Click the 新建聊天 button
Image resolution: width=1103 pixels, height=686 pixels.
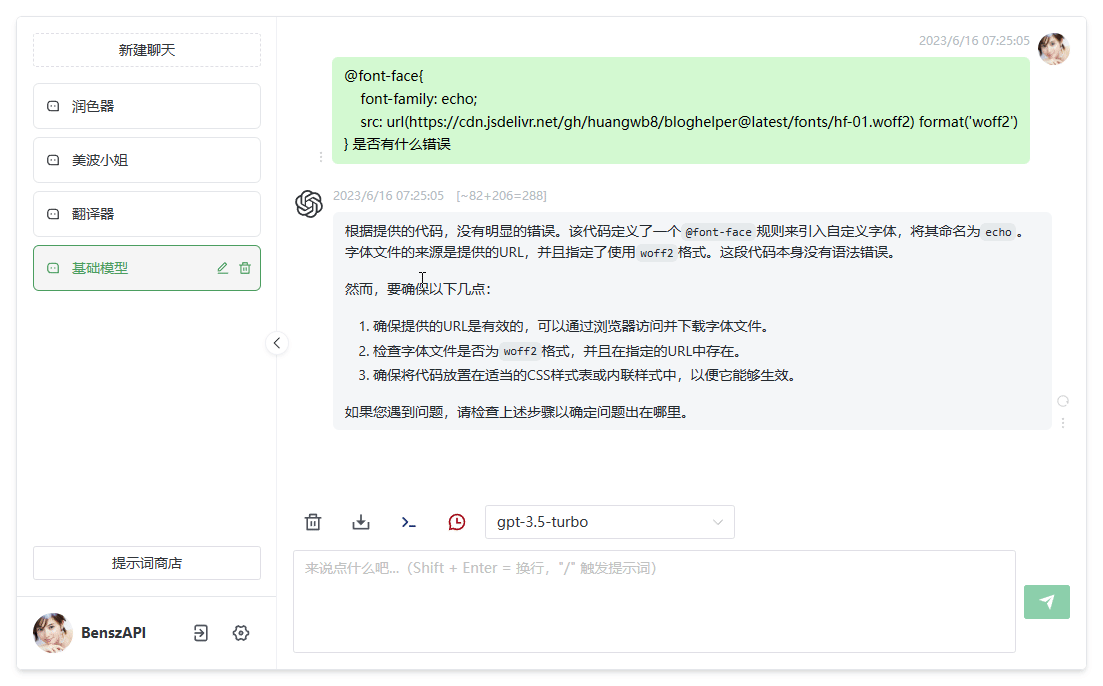pyautogui.click(x=147, y=50)
